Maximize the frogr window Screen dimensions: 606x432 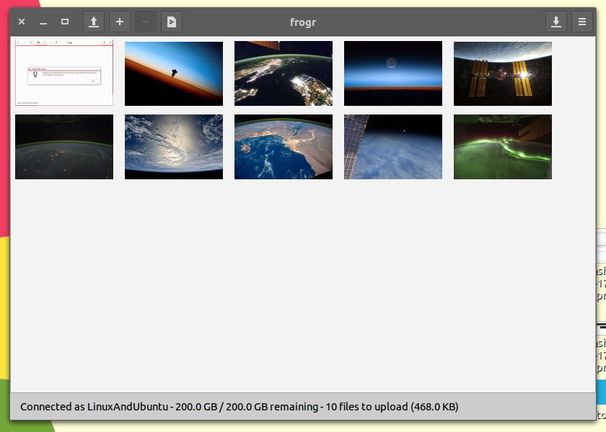65,22
